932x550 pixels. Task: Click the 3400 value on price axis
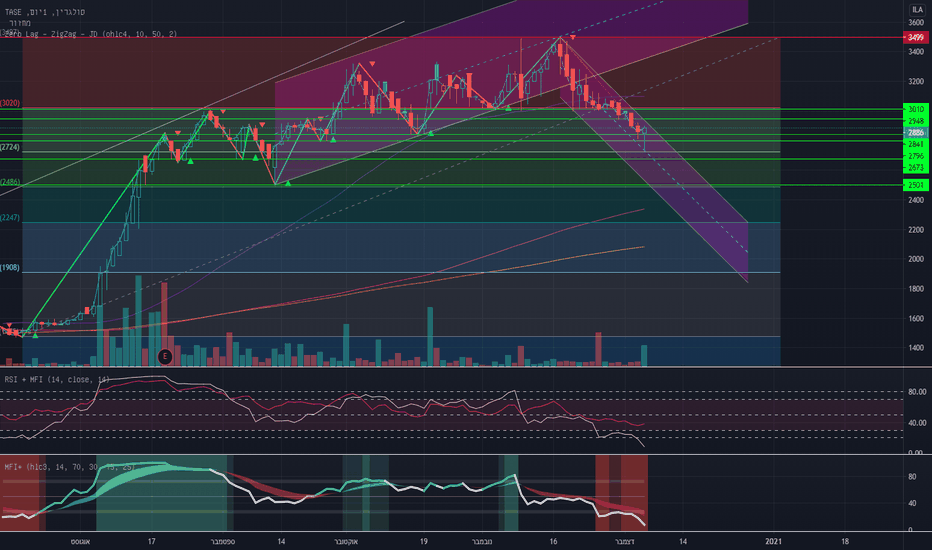[916, 52]
